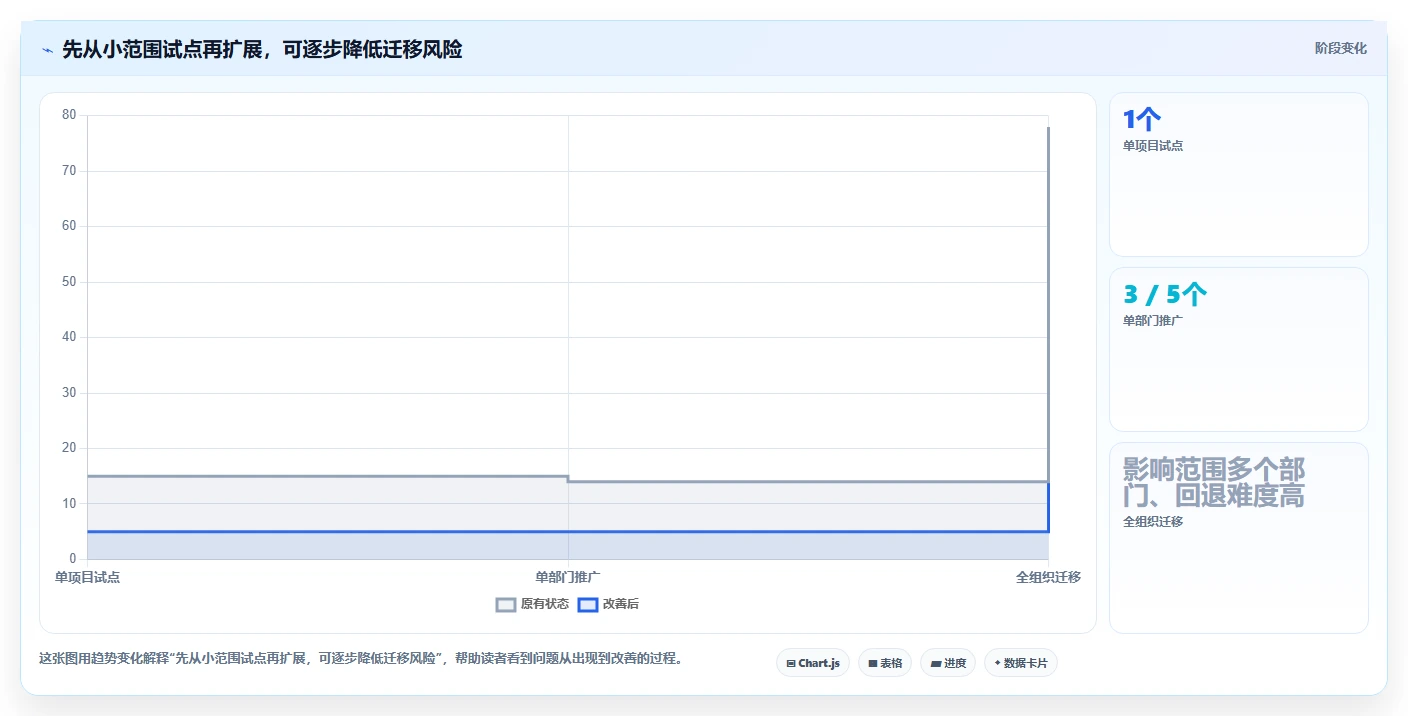Click icon inside the 表格 chip
The image size is (1408, 716).
pyautogui.click(x=873, y=663)
